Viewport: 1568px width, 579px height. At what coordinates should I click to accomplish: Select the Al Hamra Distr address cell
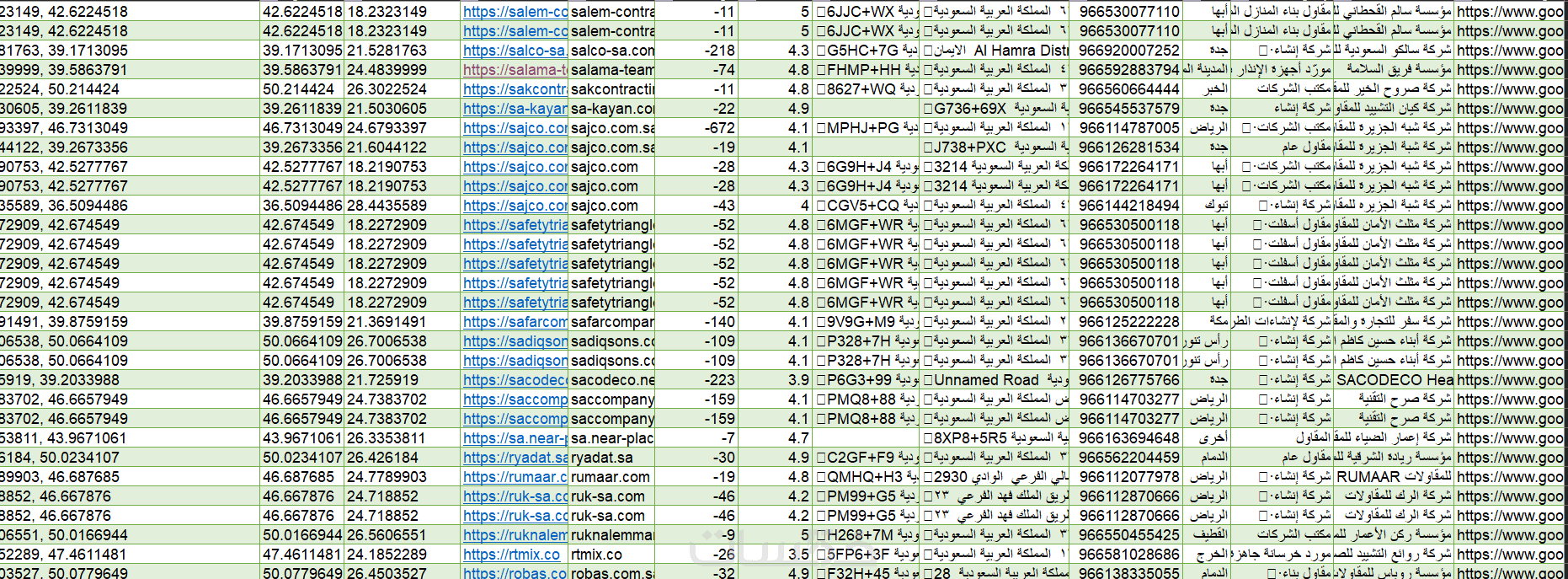[996, 51]
